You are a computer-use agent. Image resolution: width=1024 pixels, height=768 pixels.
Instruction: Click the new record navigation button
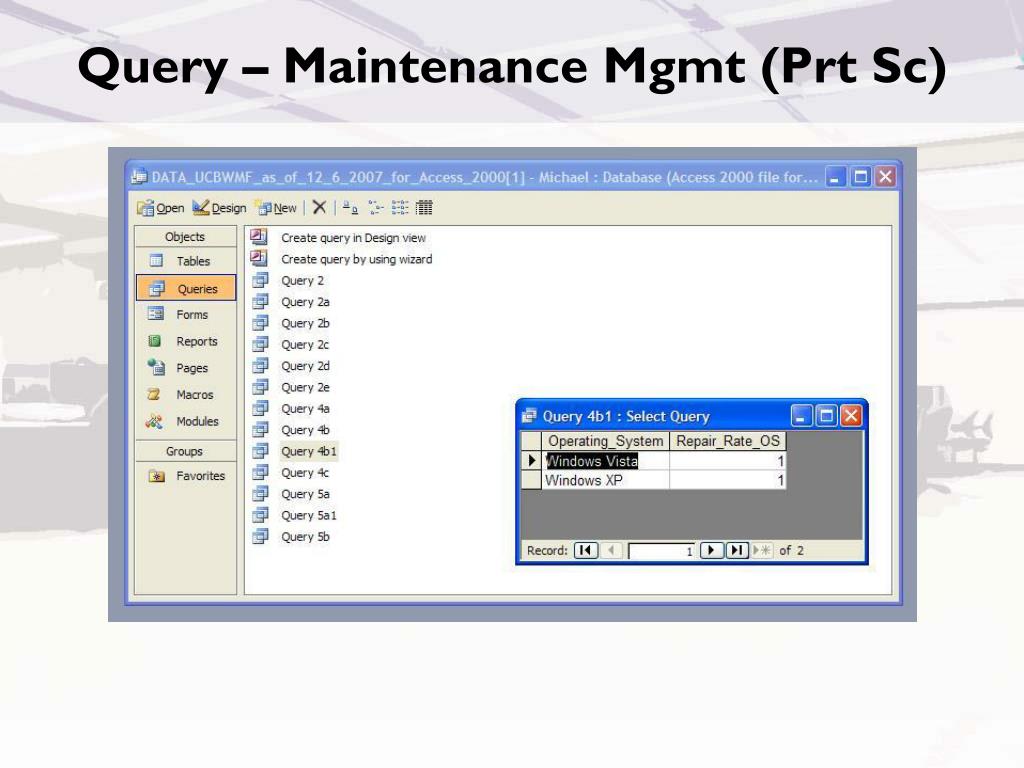click(x=761, y=551)
